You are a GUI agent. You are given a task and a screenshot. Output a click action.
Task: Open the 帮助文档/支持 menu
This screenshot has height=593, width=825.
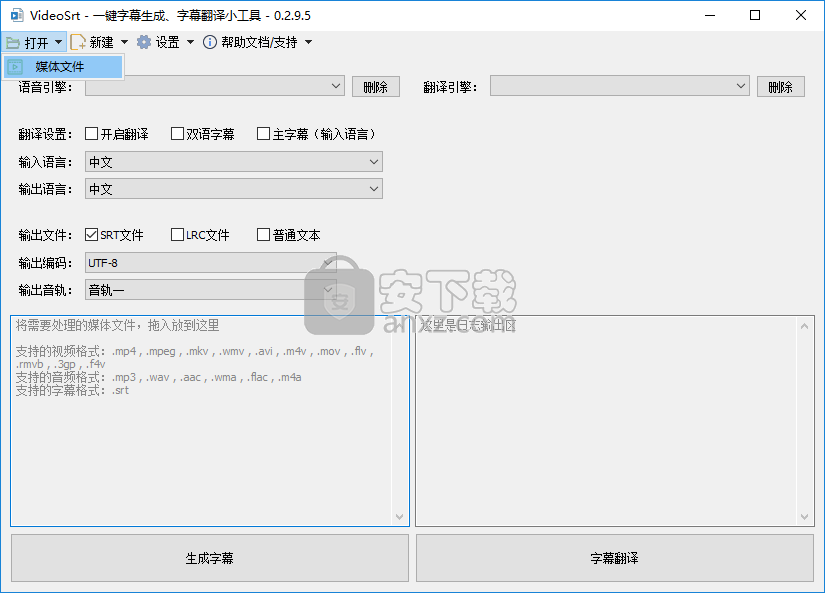coord(258,42)
